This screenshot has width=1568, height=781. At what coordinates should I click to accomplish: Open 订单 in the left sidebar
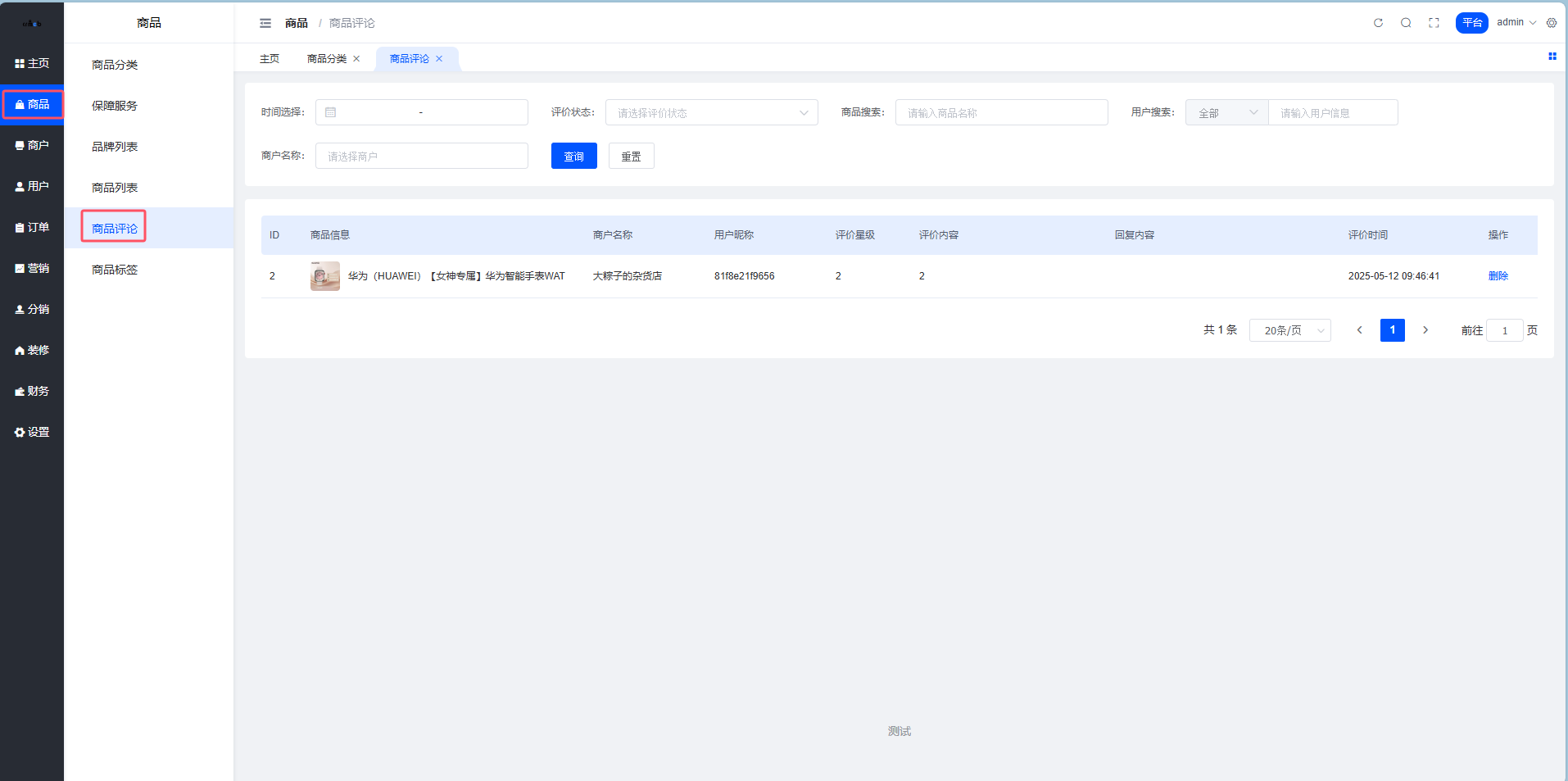point(32,227)
